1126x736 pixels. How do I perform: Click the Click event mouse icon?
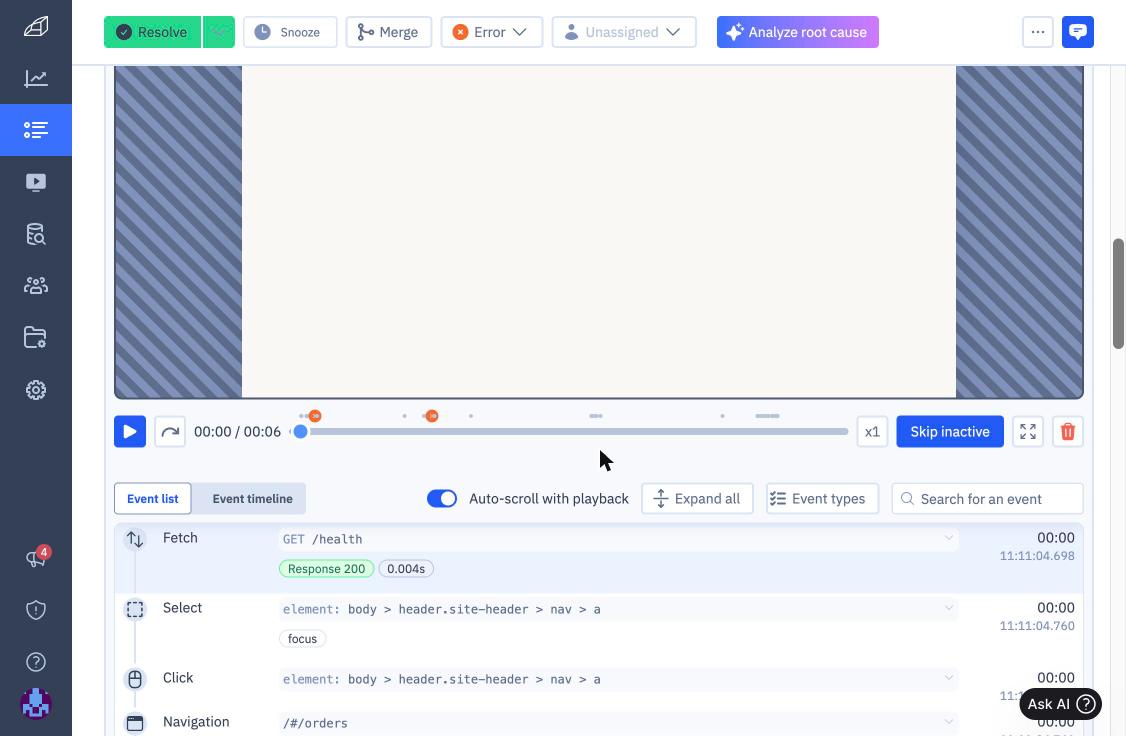coord(135,679)
